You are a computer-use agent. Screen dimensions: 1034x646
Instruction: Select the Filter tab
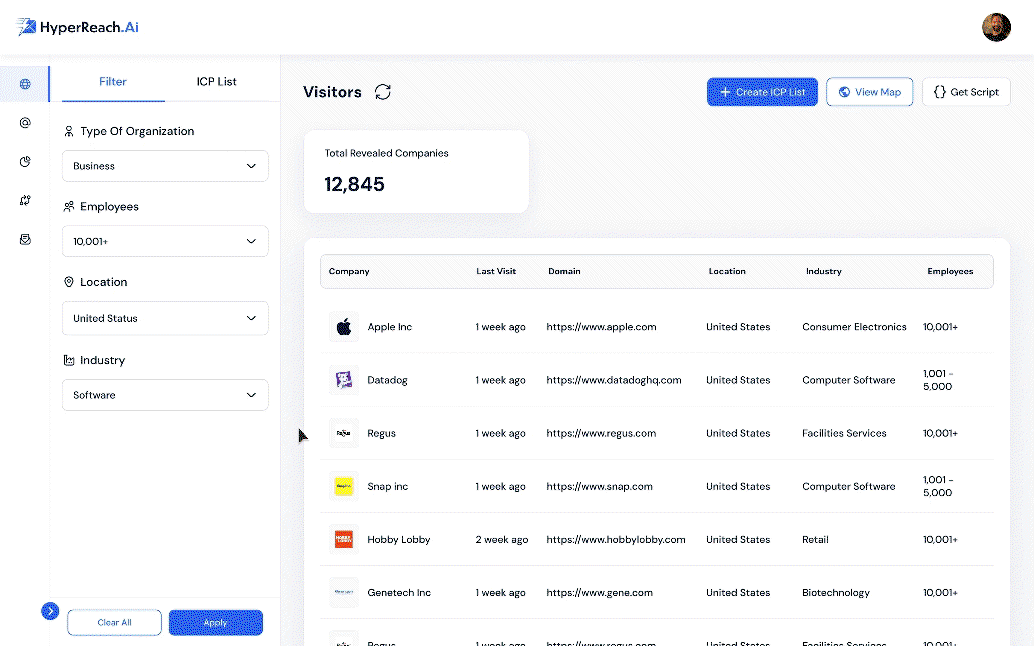point(113,82)
